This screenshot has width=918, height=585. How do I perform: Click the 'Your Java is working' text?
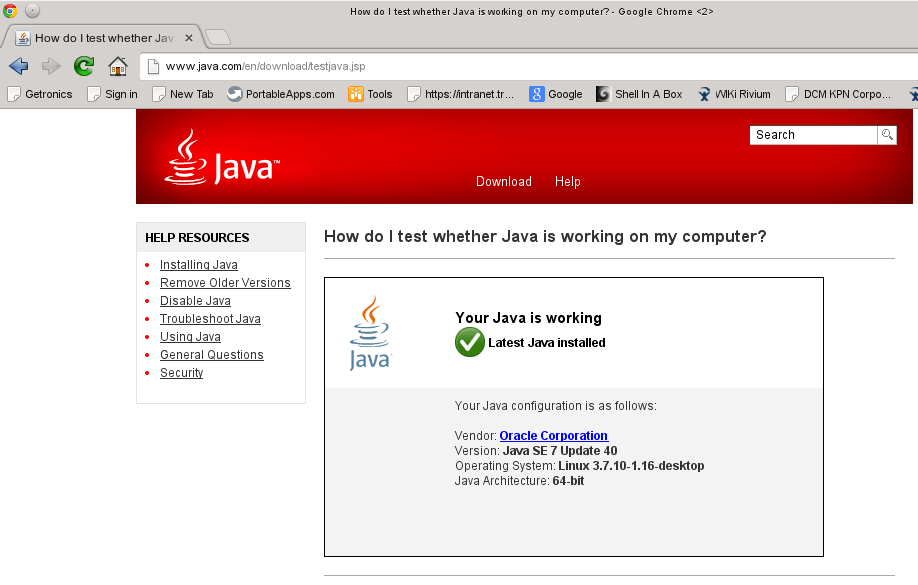coord(528,318)
